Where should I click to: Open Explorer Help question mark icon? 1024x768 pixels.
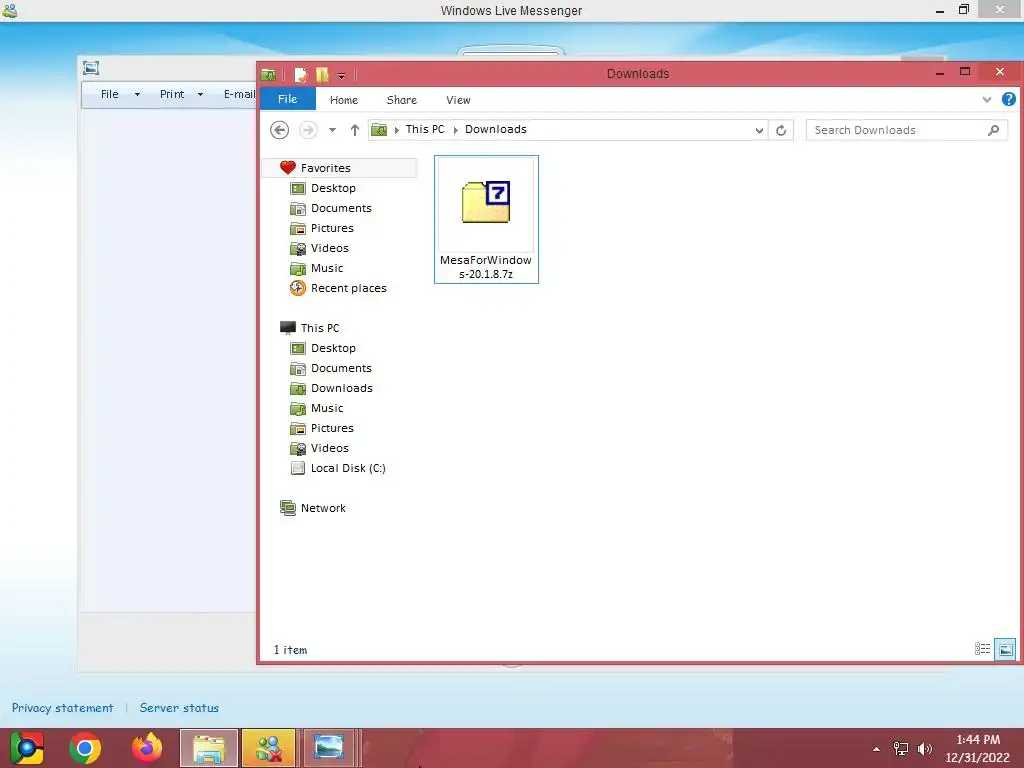1008,99
